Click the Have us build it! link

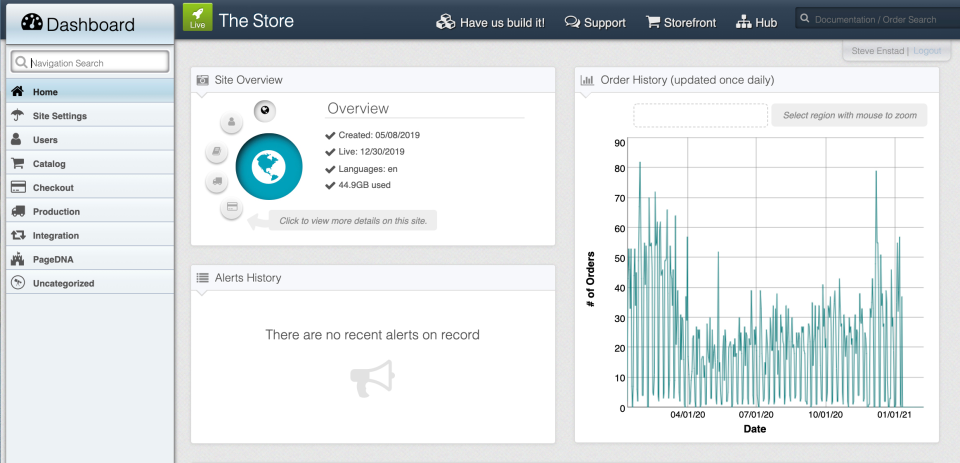tap(490, 23)
